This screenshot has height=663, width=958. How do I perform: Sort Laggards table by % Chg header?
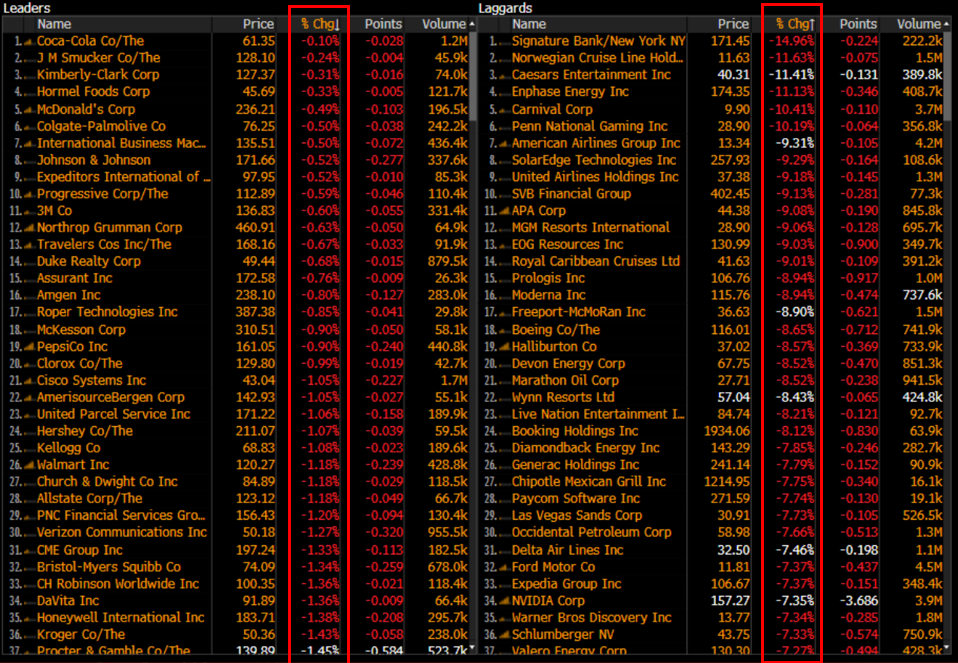point(795,24)
